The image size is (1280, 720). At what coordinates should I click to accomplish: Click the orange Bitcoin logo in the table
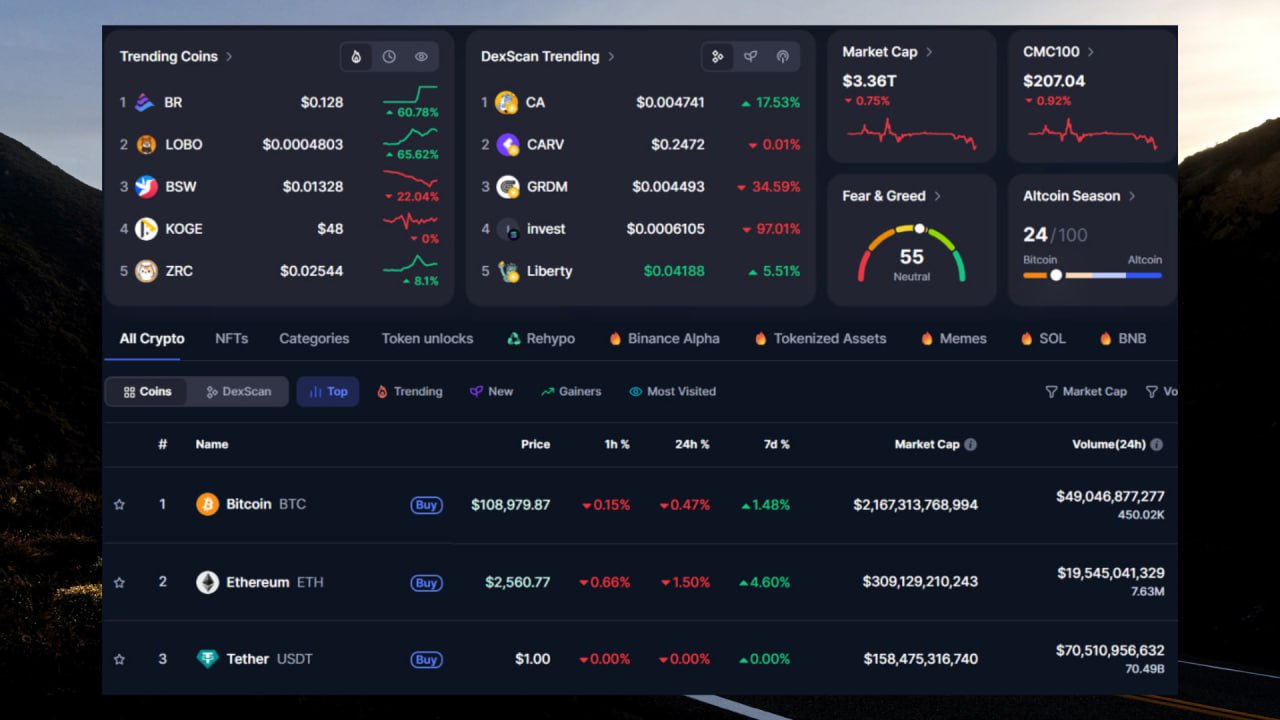207,504
